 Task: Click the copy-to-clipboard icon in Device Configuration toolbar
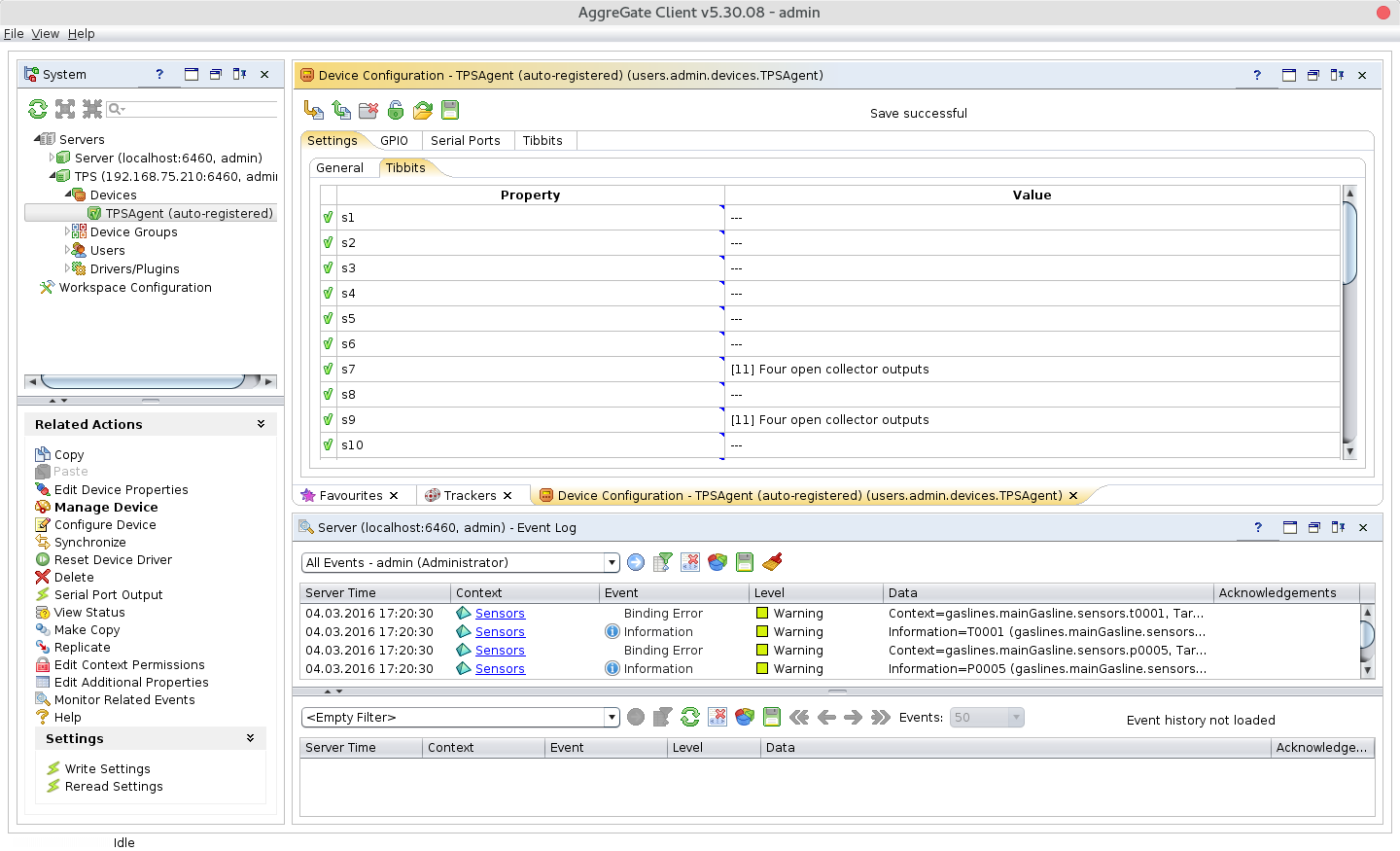click(341, 110)
